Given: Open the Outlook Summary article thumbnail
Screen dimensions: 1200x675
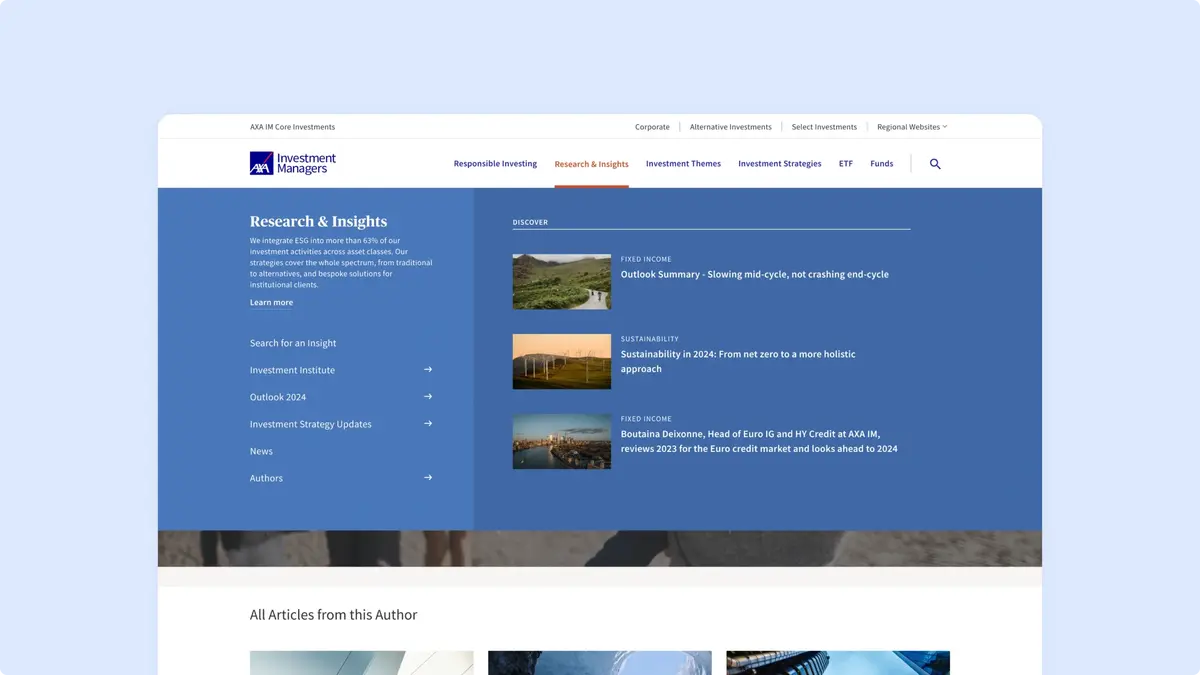Looking at the screenshot, I should (562, 281).
